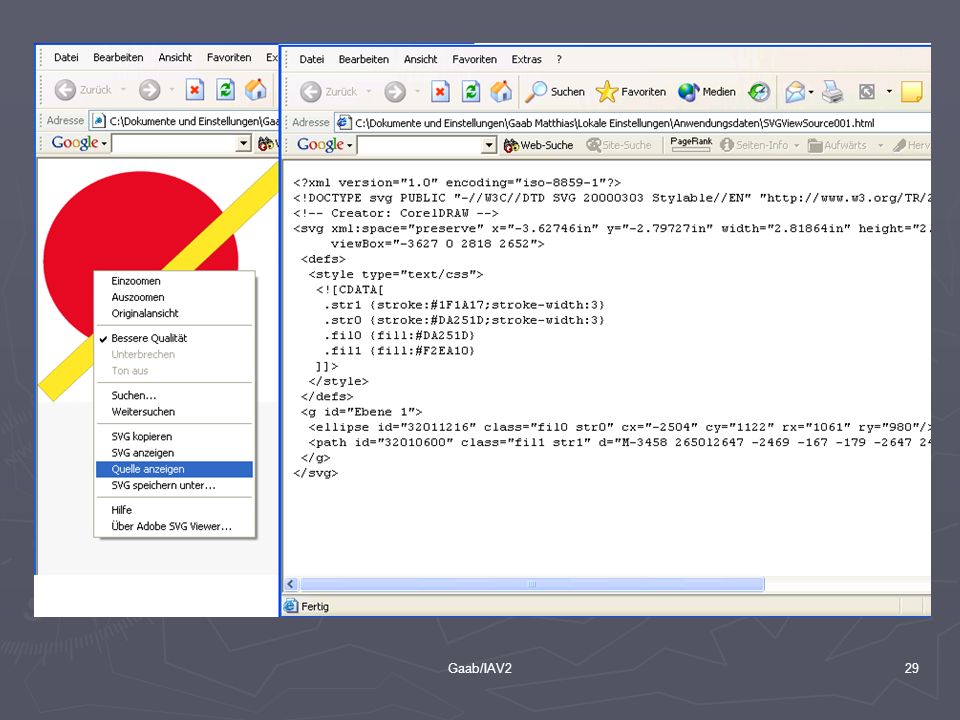
Task: Click the printer icon in toolbar
Action: [832, 92]
